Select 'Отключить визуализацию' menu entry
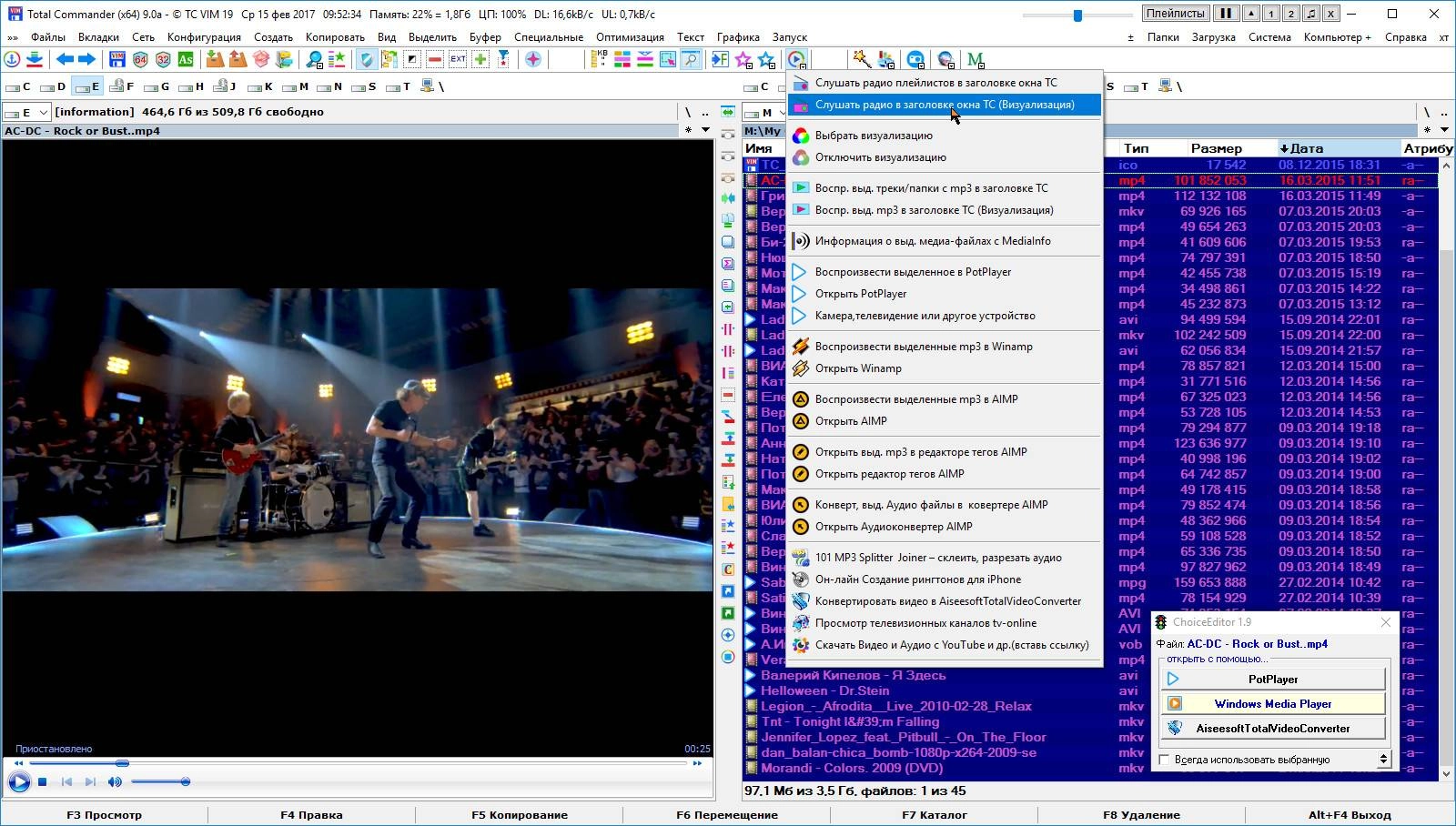The image size is (1456, 826). 945,157
